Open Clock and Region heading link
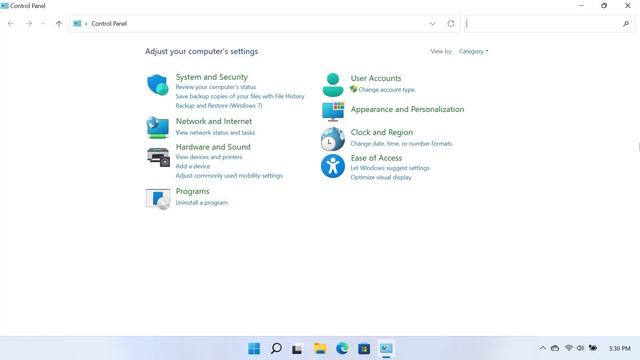640x360 pixels. (x=382, y=132)
